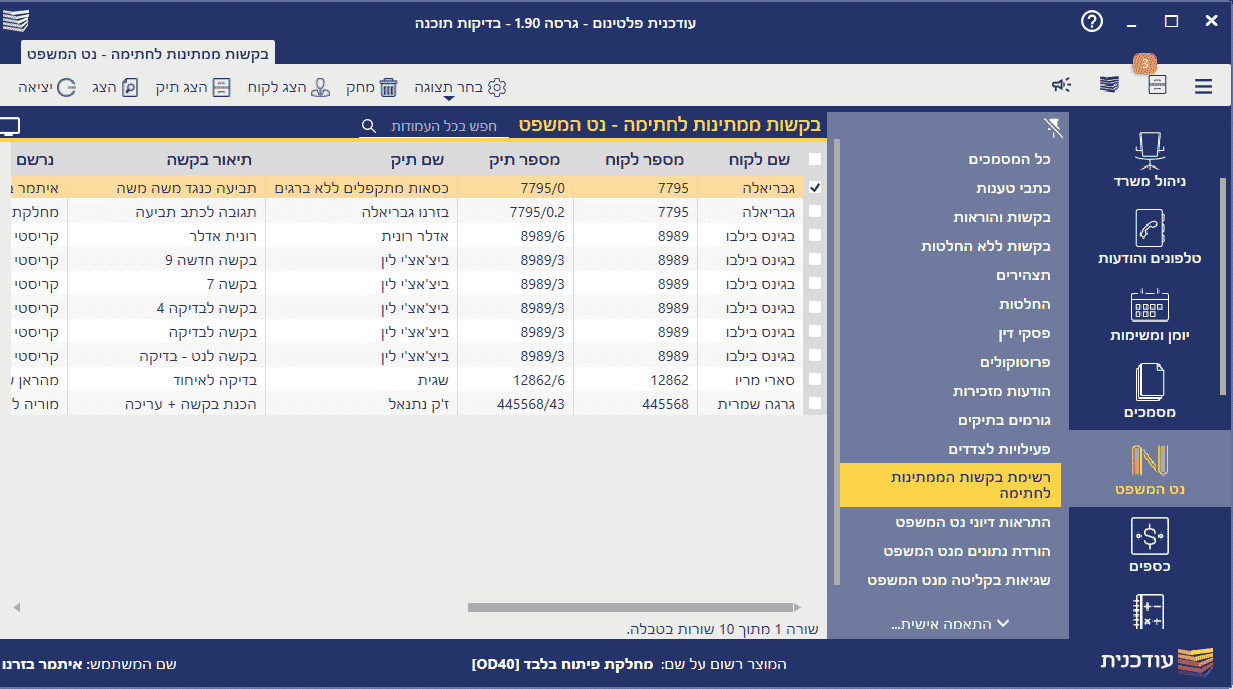Screen dimensions: 1233x689
Task: Check checkbox of בקשה 7 row
Action: (815, 283)
